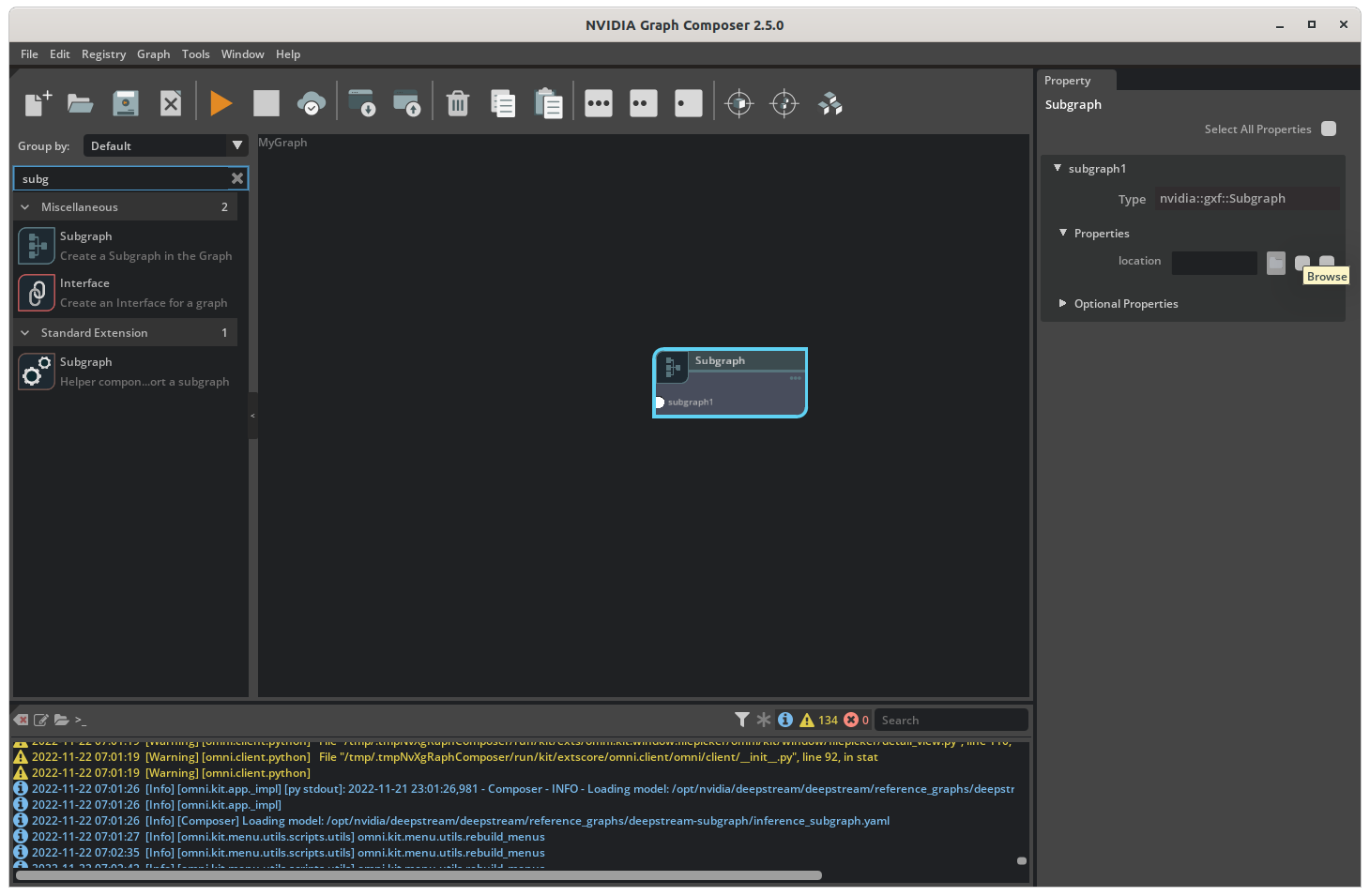Open the Help menu
The width and height of the screenshot is (1370, 896).
[x=288, y=54]
